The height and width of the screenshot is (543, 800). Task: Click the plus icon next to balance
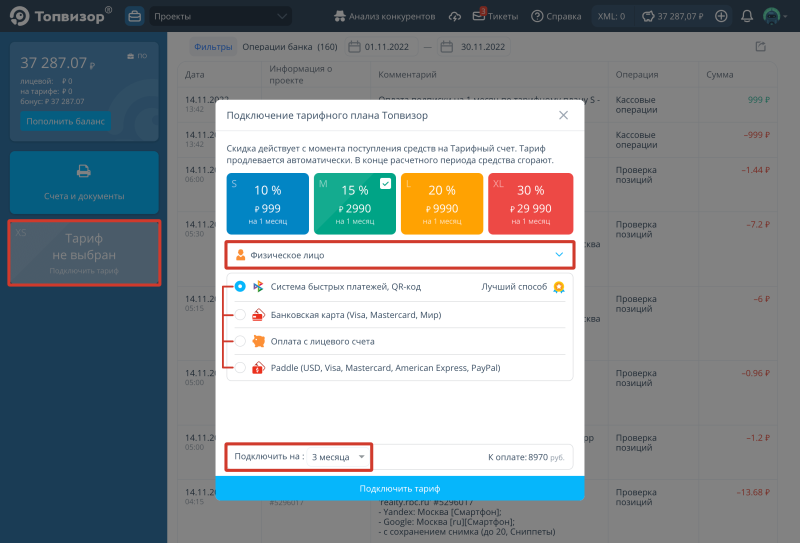coord(721,16)
